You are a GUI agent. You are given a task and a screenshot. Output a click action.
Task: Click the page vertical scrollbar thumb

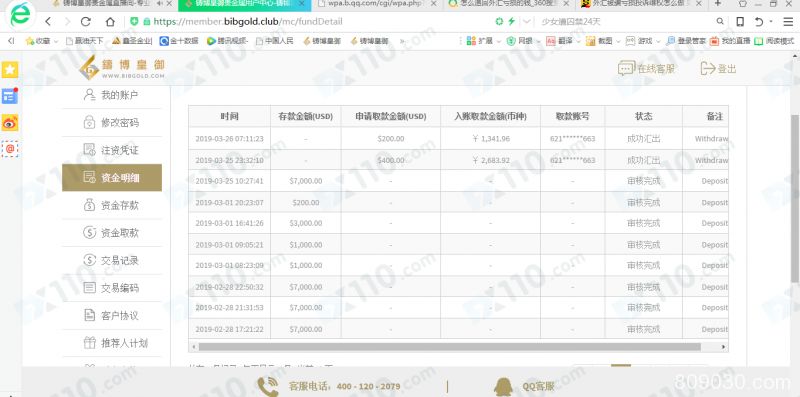tap(795, 199)
